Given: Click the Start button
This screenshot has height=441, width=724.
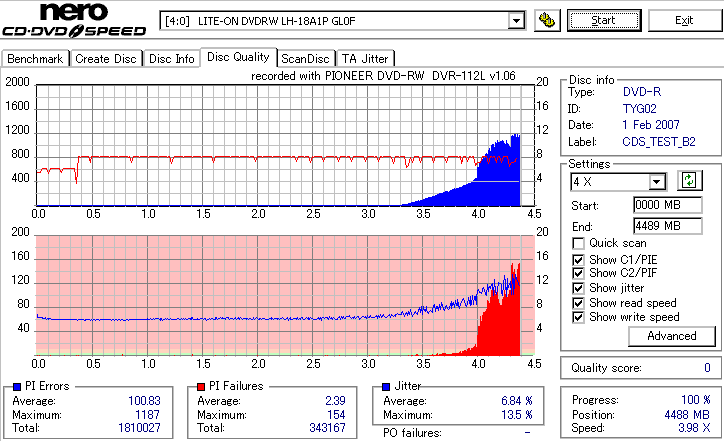Looking at the screenshot, I should point(604,20).
